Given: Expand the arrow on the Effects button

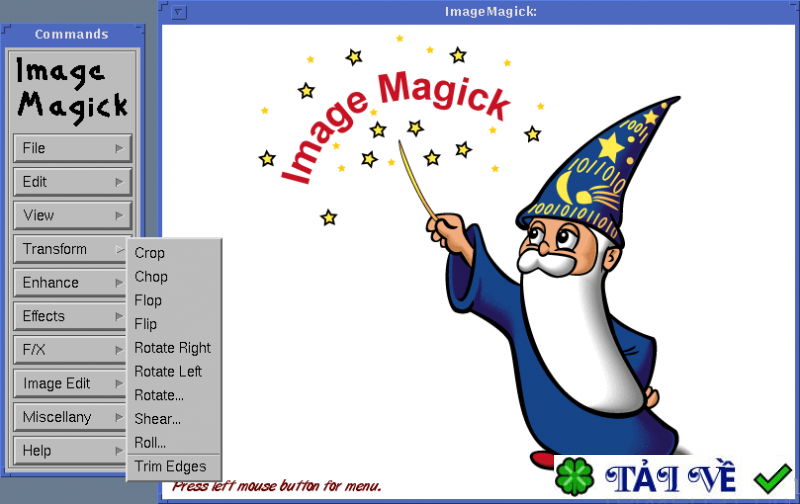Looking at the screenshot, I should [119, 316].
